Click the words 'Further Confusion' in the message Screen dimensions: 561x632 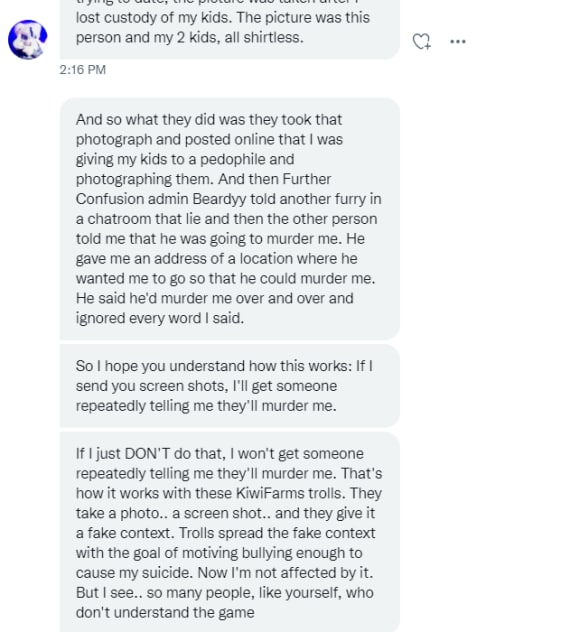pyautogui.click(x=204, y=189)
